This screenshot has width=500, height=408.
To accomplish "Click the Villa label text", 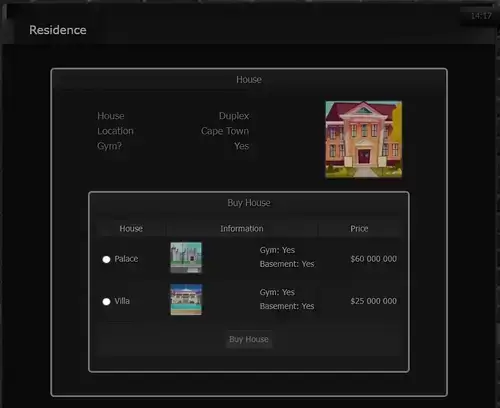I will pyautogui.click(x=122, y=301).
